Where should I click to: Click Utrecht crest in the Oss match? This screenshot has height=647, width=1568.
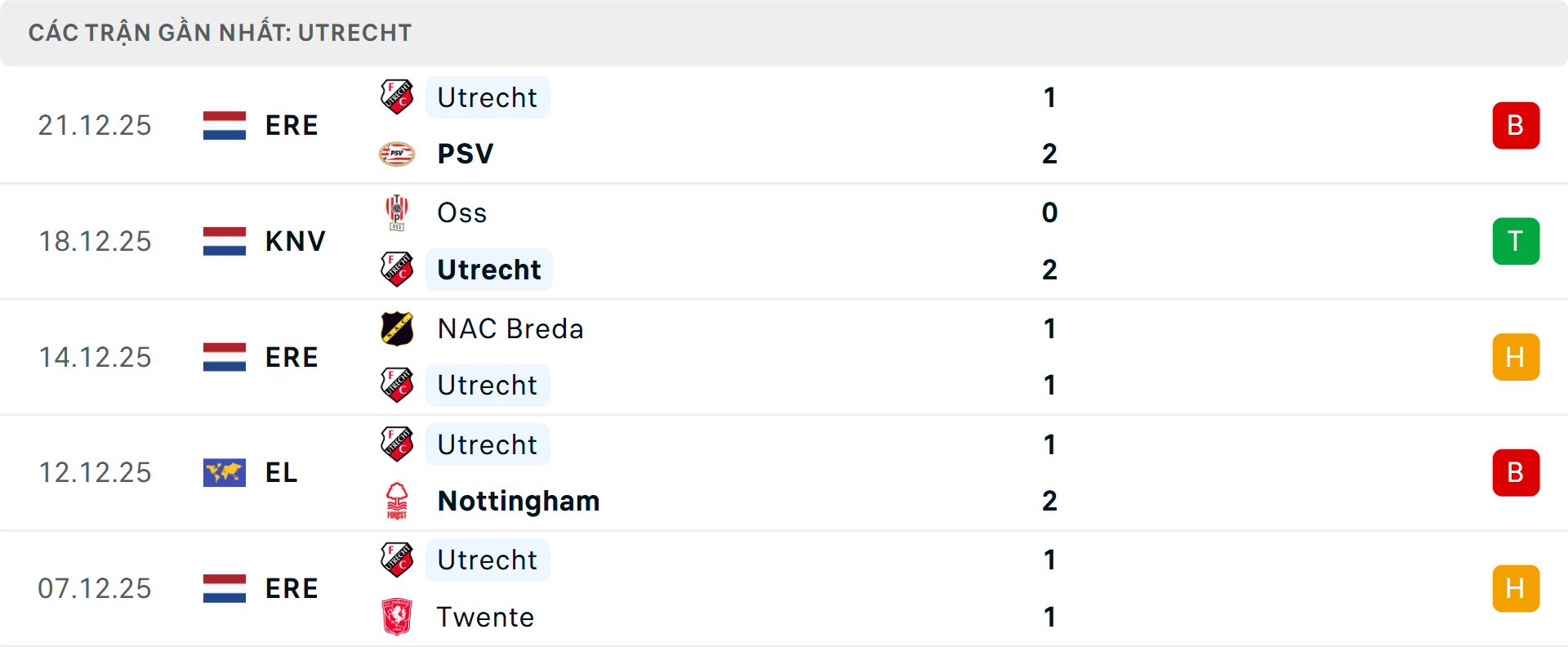397,270
